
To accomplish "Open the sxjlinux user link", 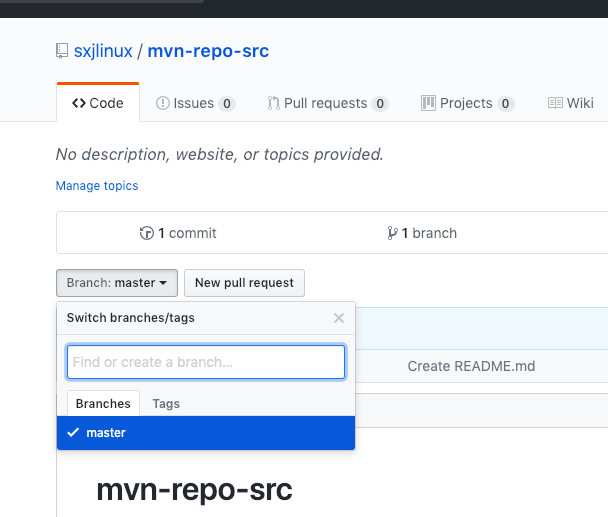I will (103, 51).
